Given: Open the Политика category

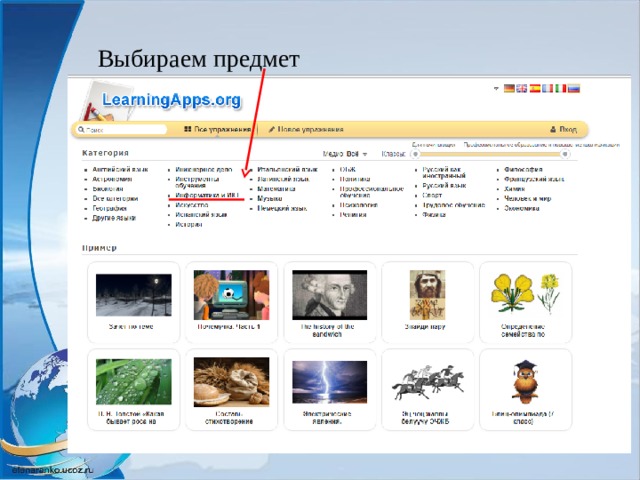Looking at the screenshot, I should click(x=355, y=179).
